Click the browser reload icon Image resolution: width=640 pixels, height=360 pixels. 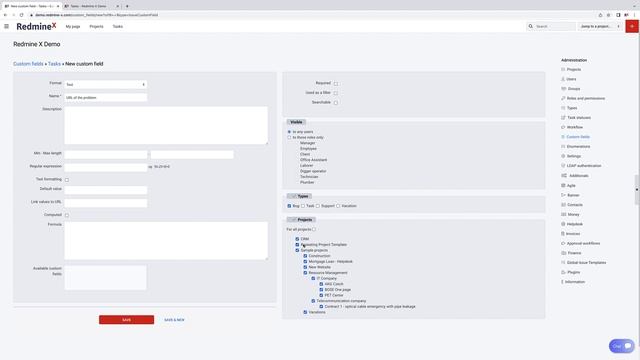22,15
